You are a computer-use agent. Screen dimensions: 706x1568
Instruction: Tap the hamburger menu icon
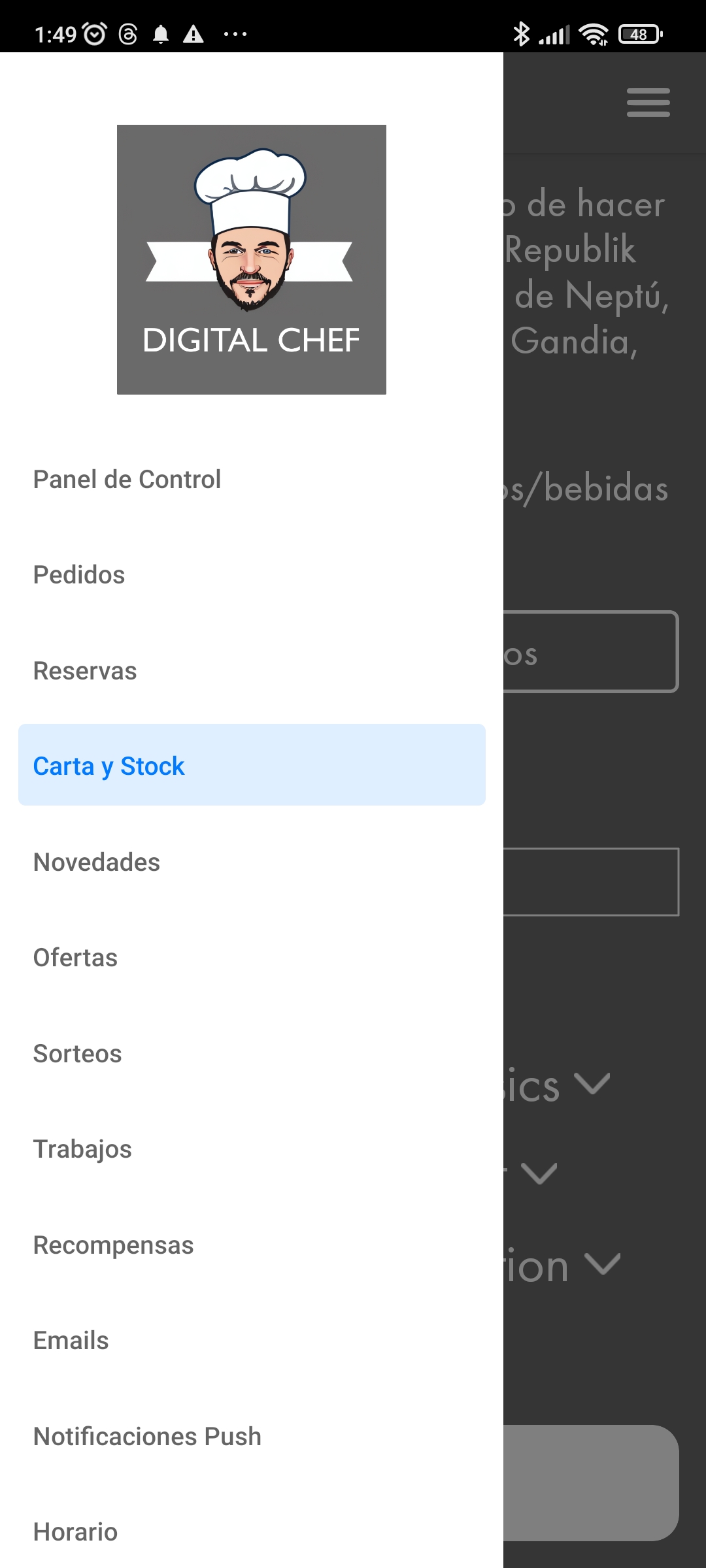click(648, 103)
